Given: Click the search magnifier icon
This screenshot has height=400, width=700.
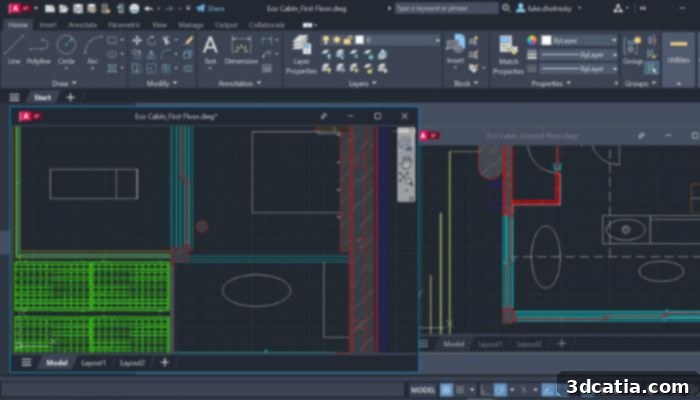Looking at the screenshot, I should pos(506,8).
